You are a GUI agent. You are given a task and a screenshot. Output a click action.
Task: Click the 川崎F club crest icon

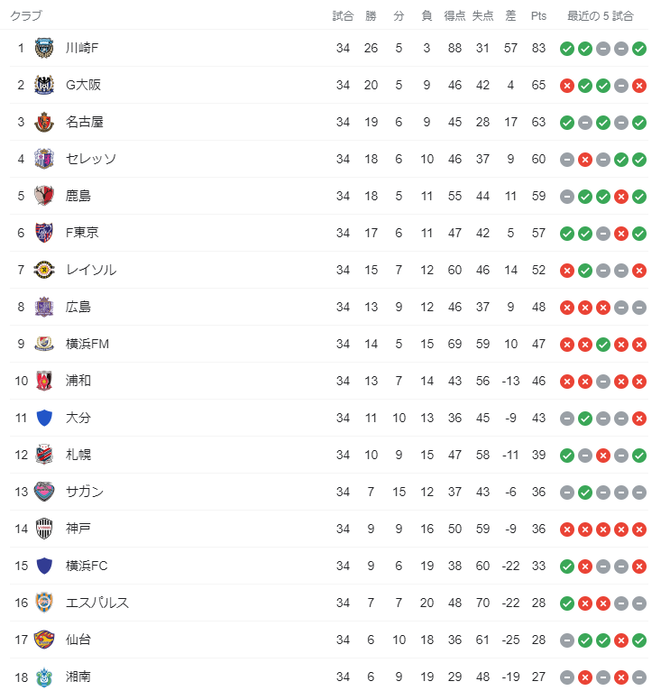coord(44,48)
